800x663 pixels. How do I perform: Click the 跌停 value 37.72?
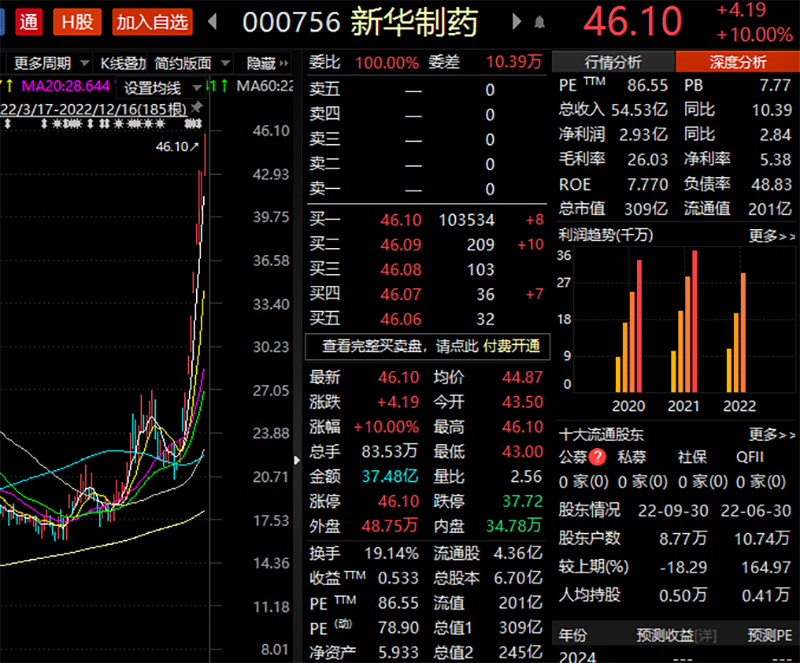[522, 501]
